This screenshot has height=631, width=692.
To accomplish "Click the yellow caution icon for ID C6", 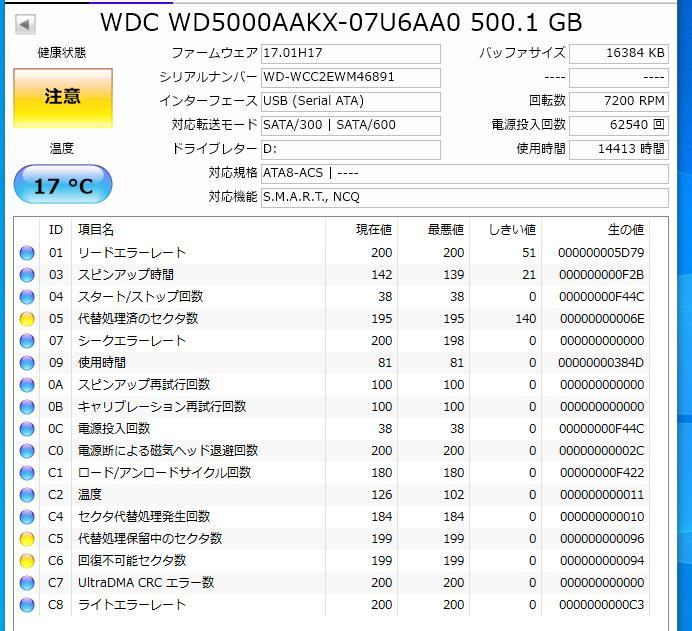I will click(27, 561).
